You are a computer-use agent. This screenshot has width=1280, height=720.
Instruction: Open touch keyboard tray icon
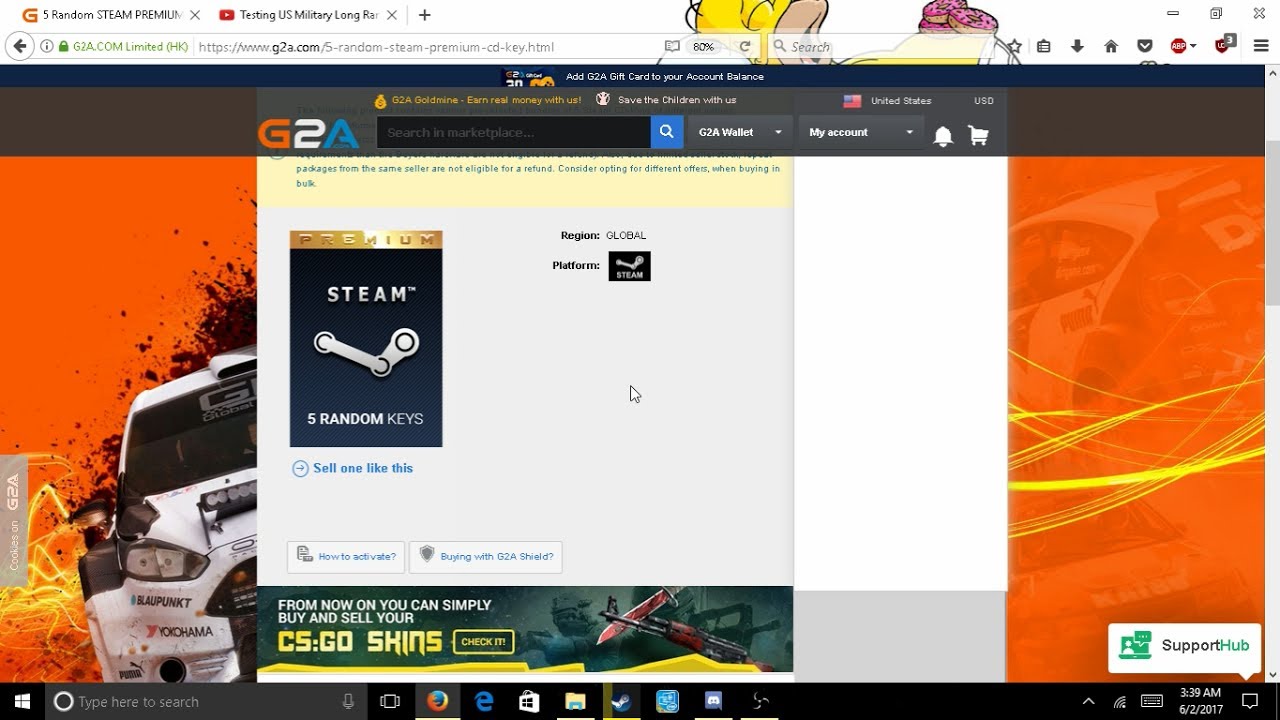coord(1151,701)
